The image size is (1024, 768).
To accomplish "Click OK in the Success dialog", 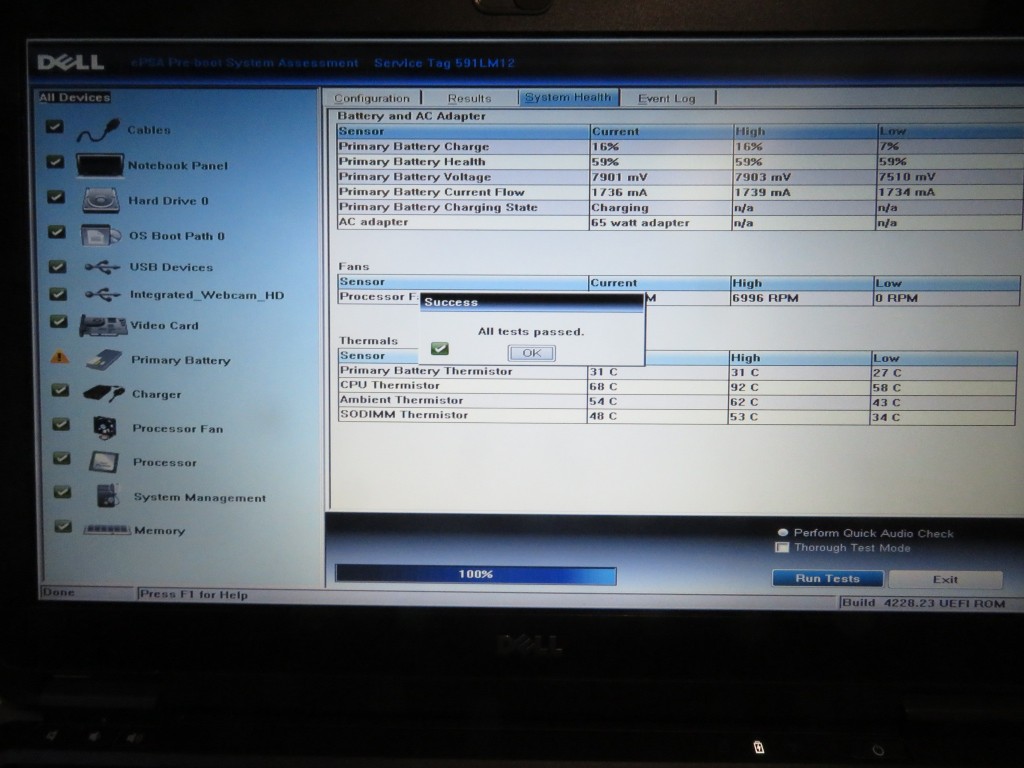I will [x=532, y=353].
